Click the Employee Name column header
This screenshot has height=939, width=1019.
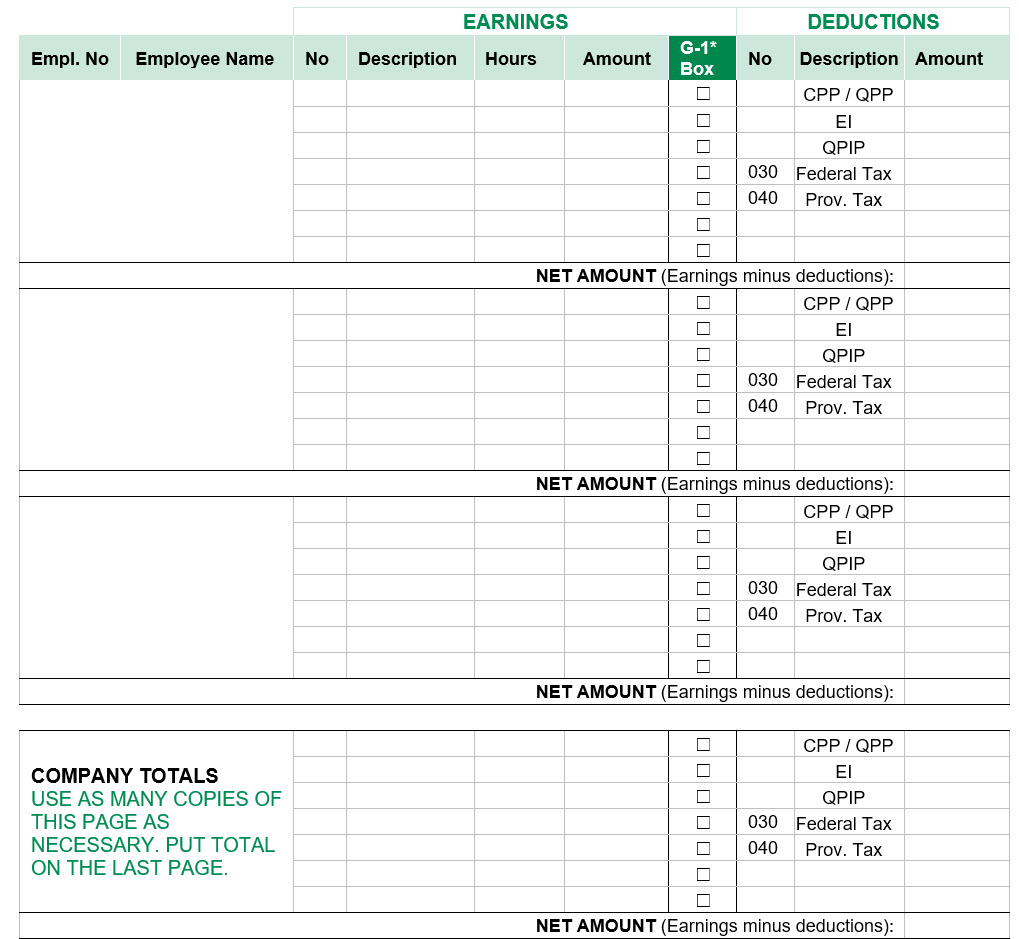(x=205, y=59)
